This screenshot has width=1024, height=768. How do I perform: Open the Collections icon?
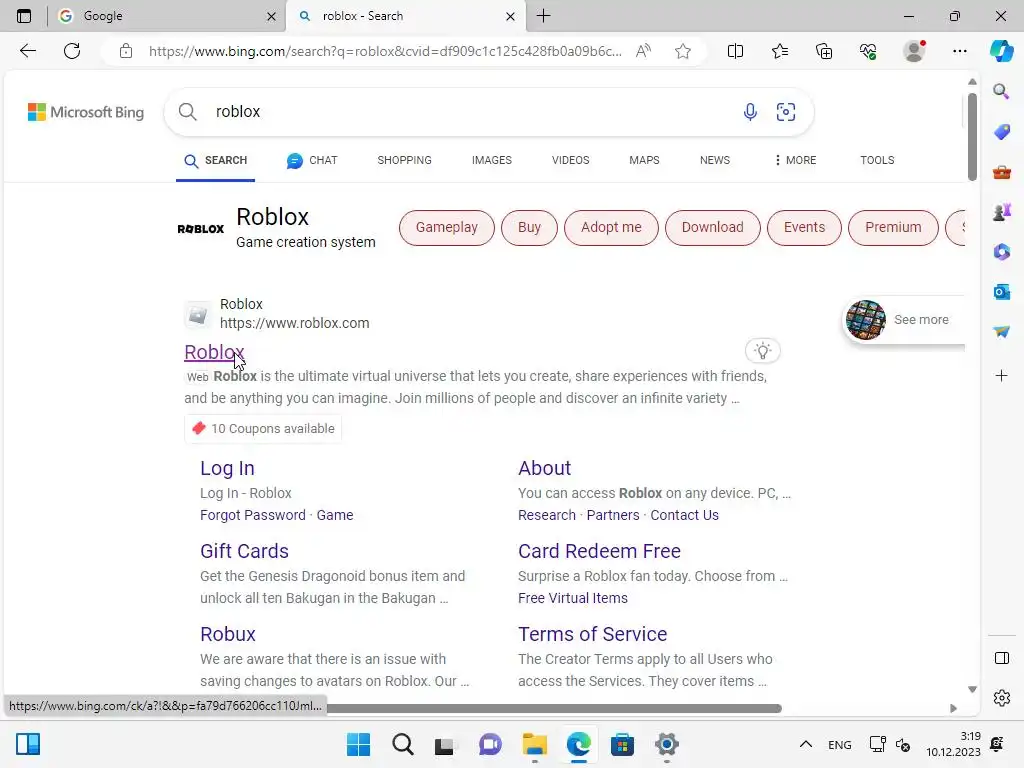(x=824, y=51)
